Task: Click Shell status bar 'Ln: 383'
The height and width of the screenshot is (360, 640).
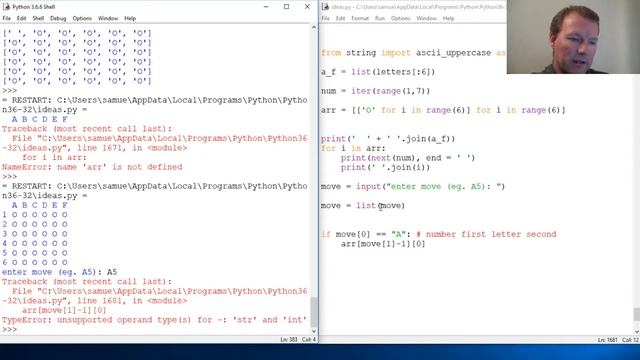Action: point(289,340)
